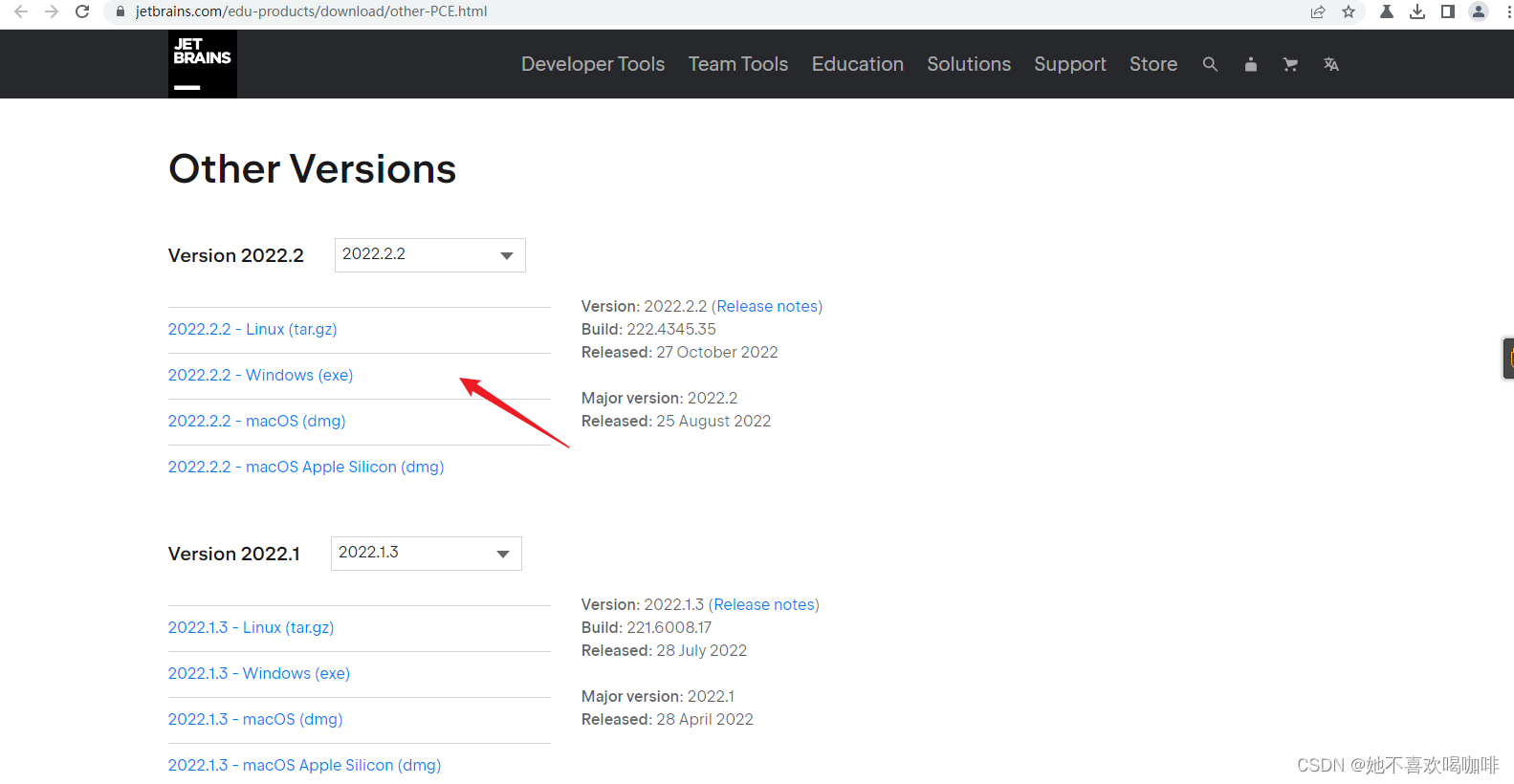
Task: Open Team Tools menu
Action: coord(738,64)
